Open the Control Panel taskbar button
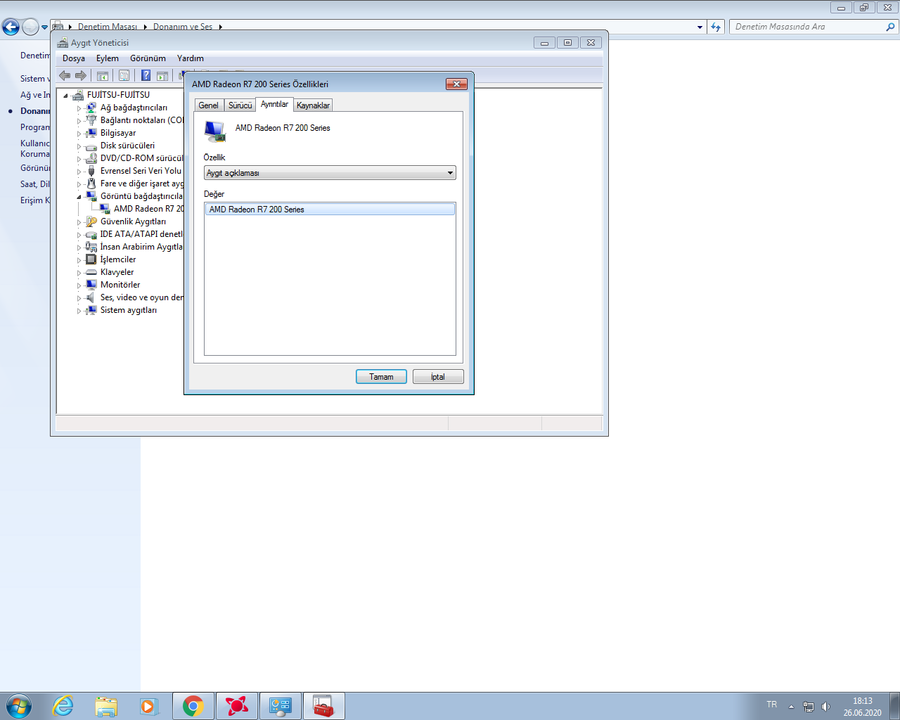Viewport: 900px width, 720px height. pyautogui.click(x=281, y=706)
